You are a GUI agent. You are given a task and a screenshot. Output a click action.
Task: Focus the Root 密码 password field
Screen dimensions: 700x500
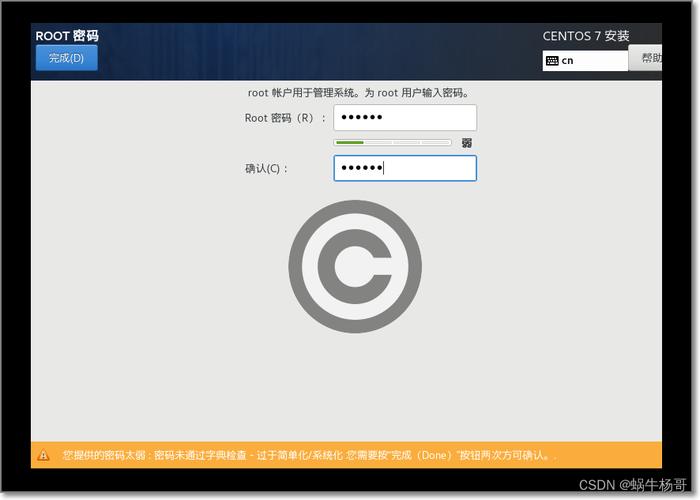coord(405,118)
